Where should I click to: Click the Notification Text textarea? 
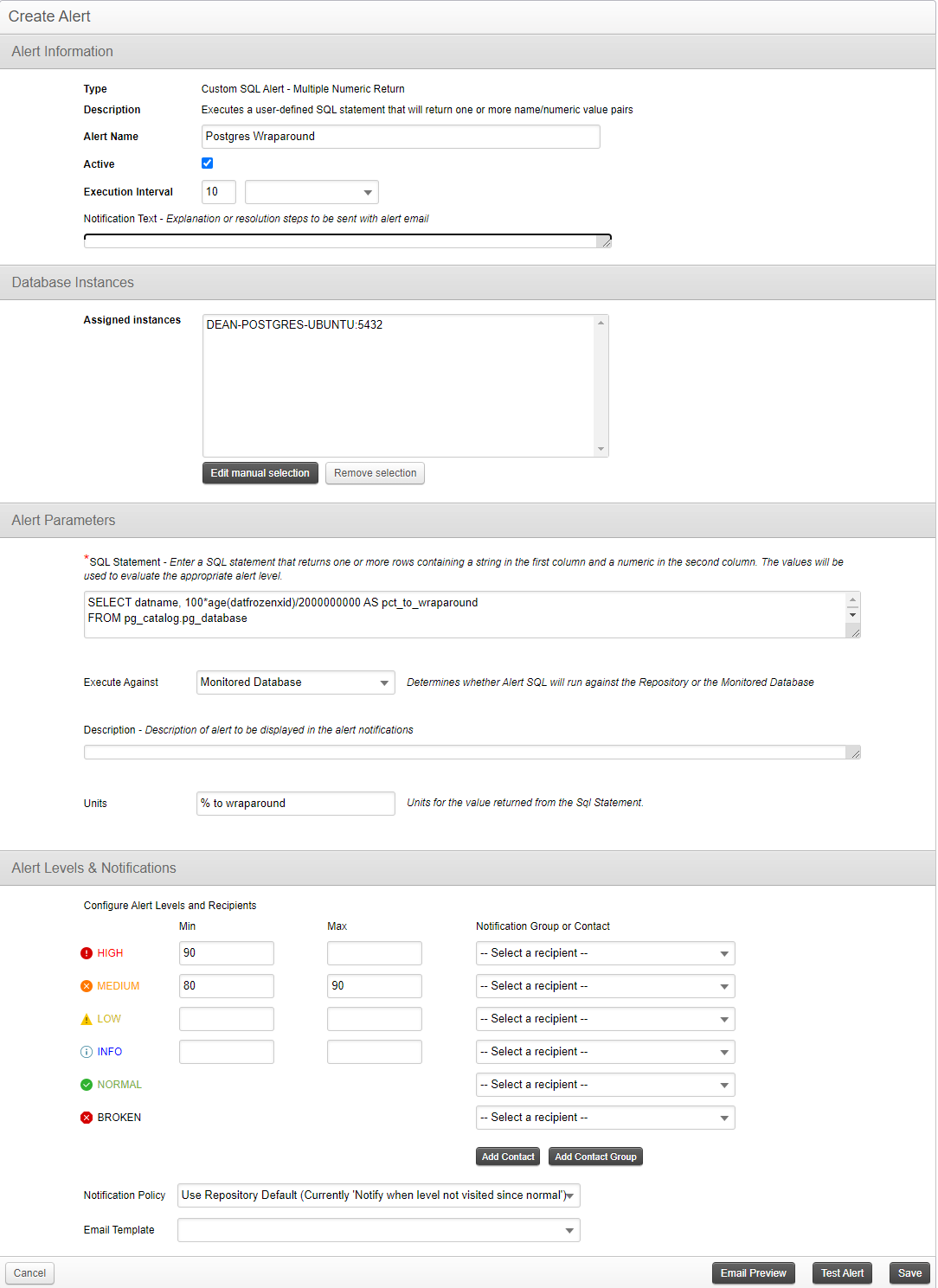(348, 240)
